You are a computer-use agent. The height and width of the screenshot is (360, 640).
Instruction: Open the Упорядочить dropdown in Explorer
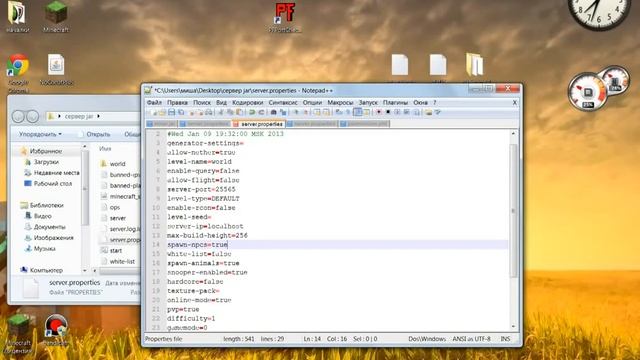point(40,134)
